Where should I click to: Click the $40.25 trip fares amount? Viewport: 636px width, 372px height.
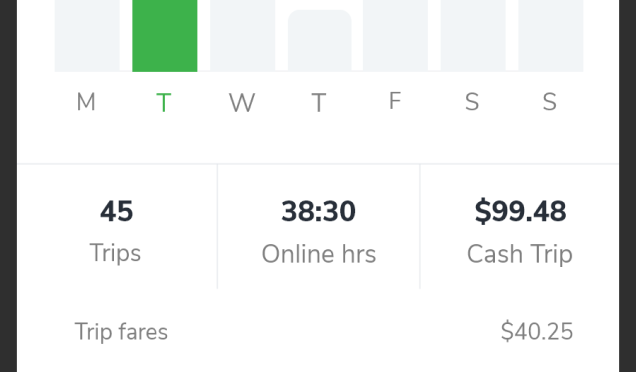537,331
